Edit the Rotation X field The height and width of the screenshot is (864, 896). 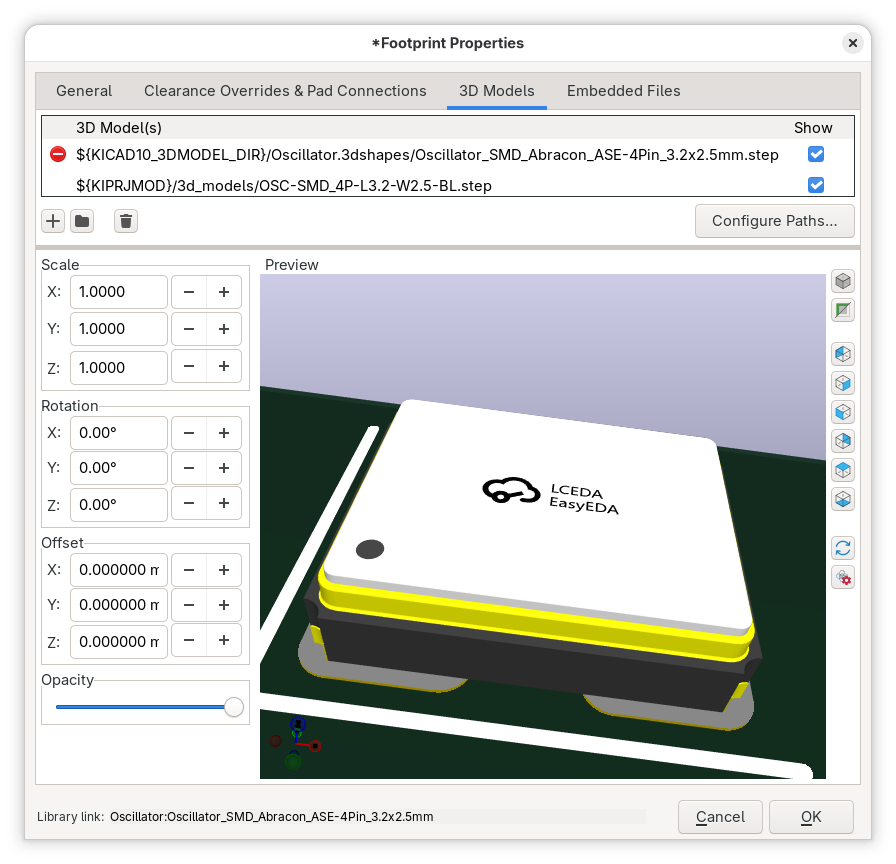point(119,433)
